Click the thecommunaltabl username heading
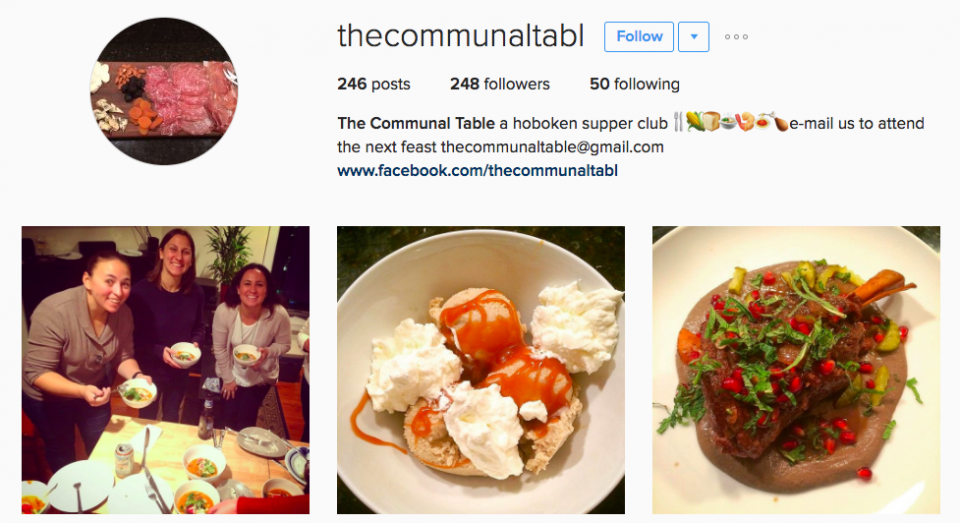 460,36
